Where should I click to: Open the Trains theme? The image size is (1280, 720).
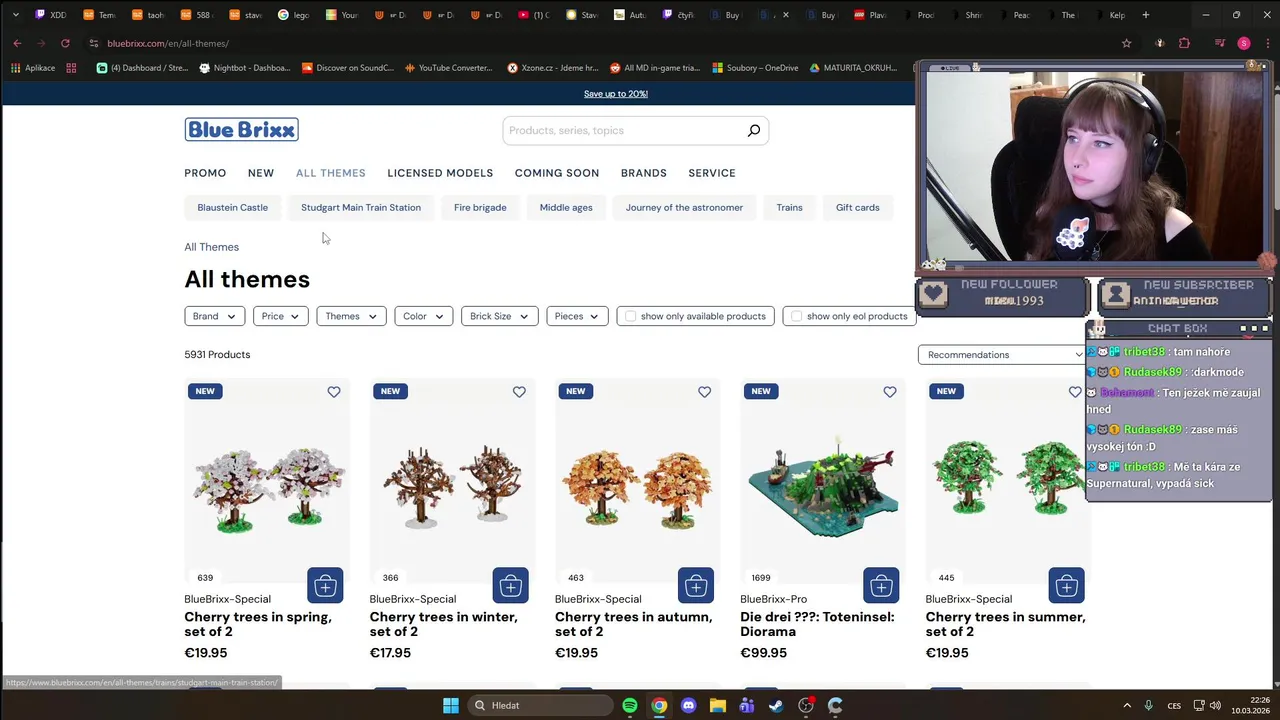pyautogui.click(x=789, y=207)
